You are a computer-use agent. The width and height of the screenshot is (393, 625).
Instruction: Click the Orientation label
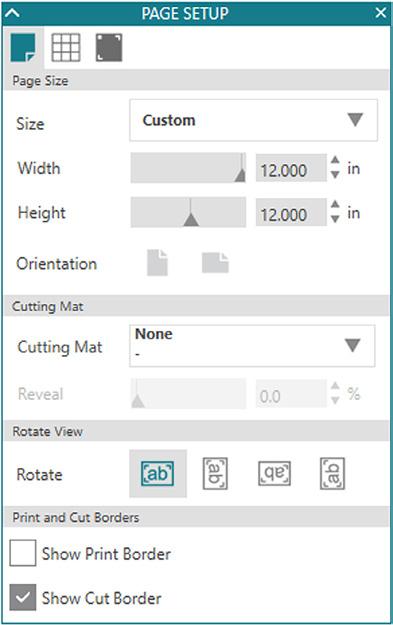click(x=57, y=263)
